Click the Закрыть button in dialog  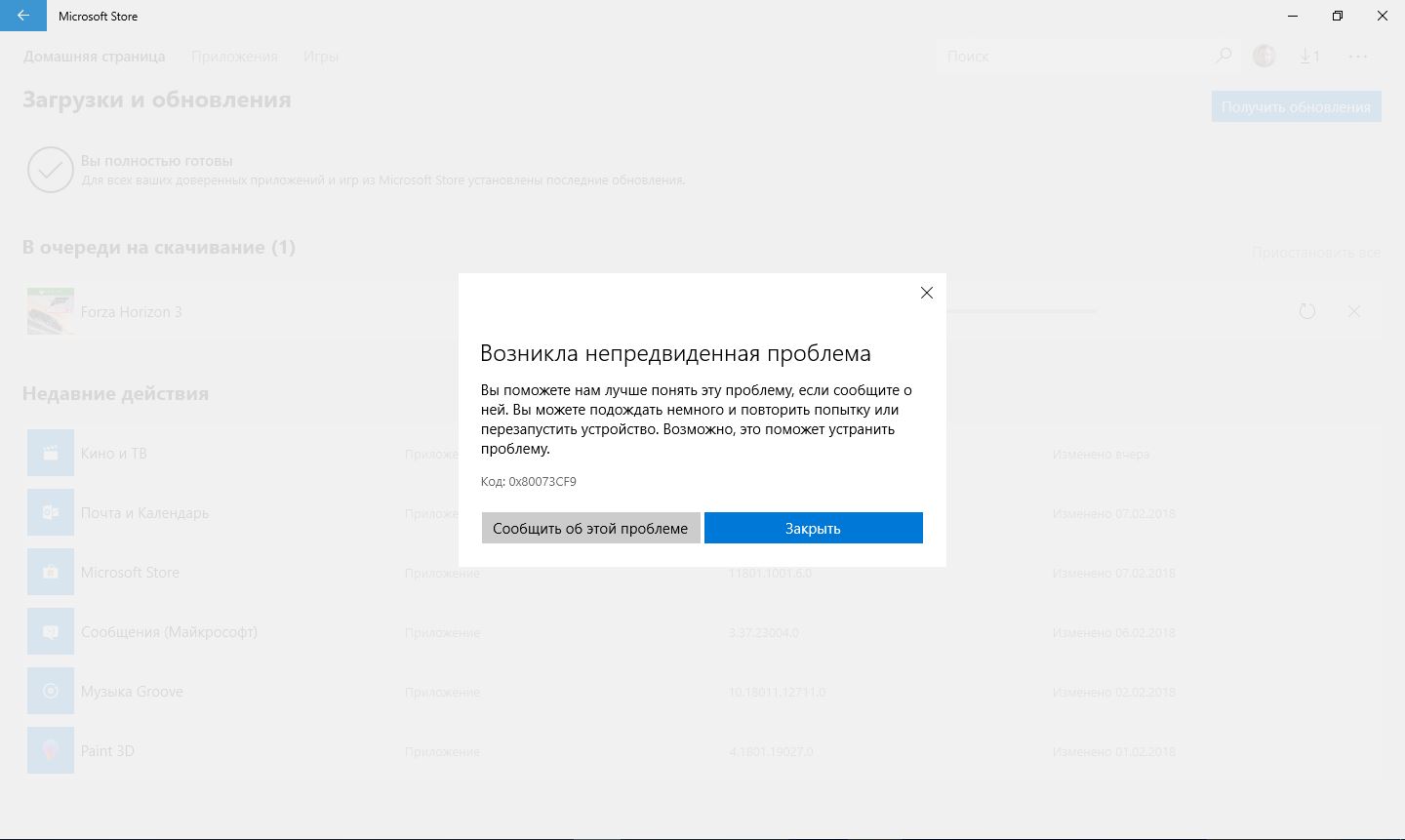(x=813, y=528)
